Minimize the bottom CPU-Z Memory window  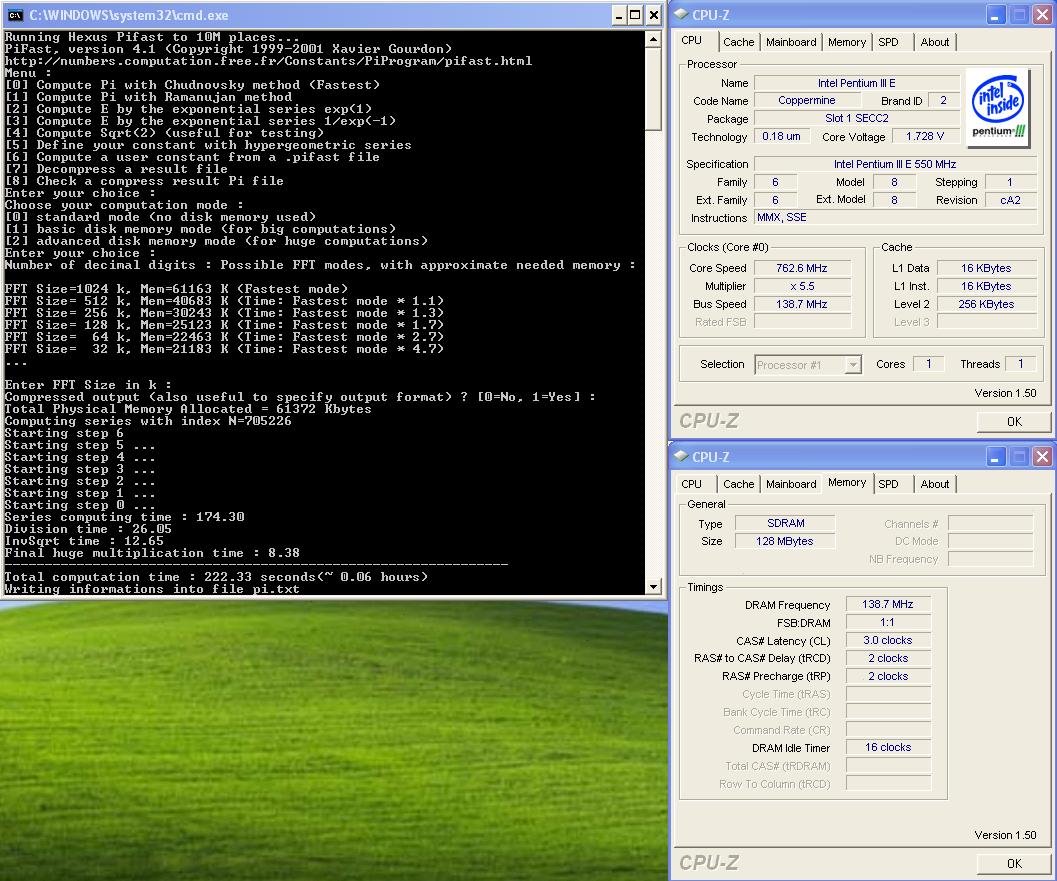point(996,457)
